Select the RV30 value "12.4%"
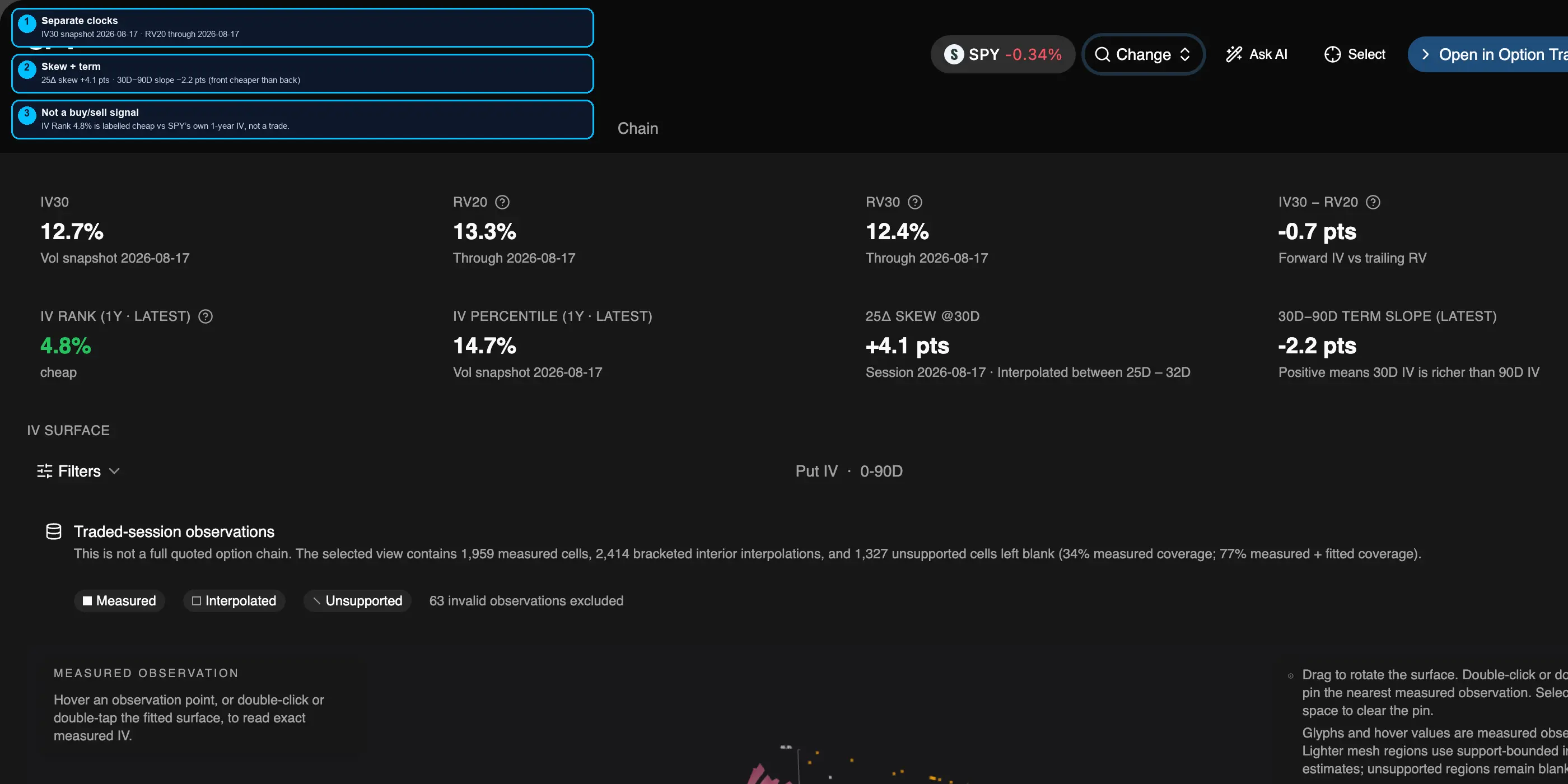Image resolution: width=1568 pixels, height=784 pixels. pyautogui.click(x=897, y=231)
